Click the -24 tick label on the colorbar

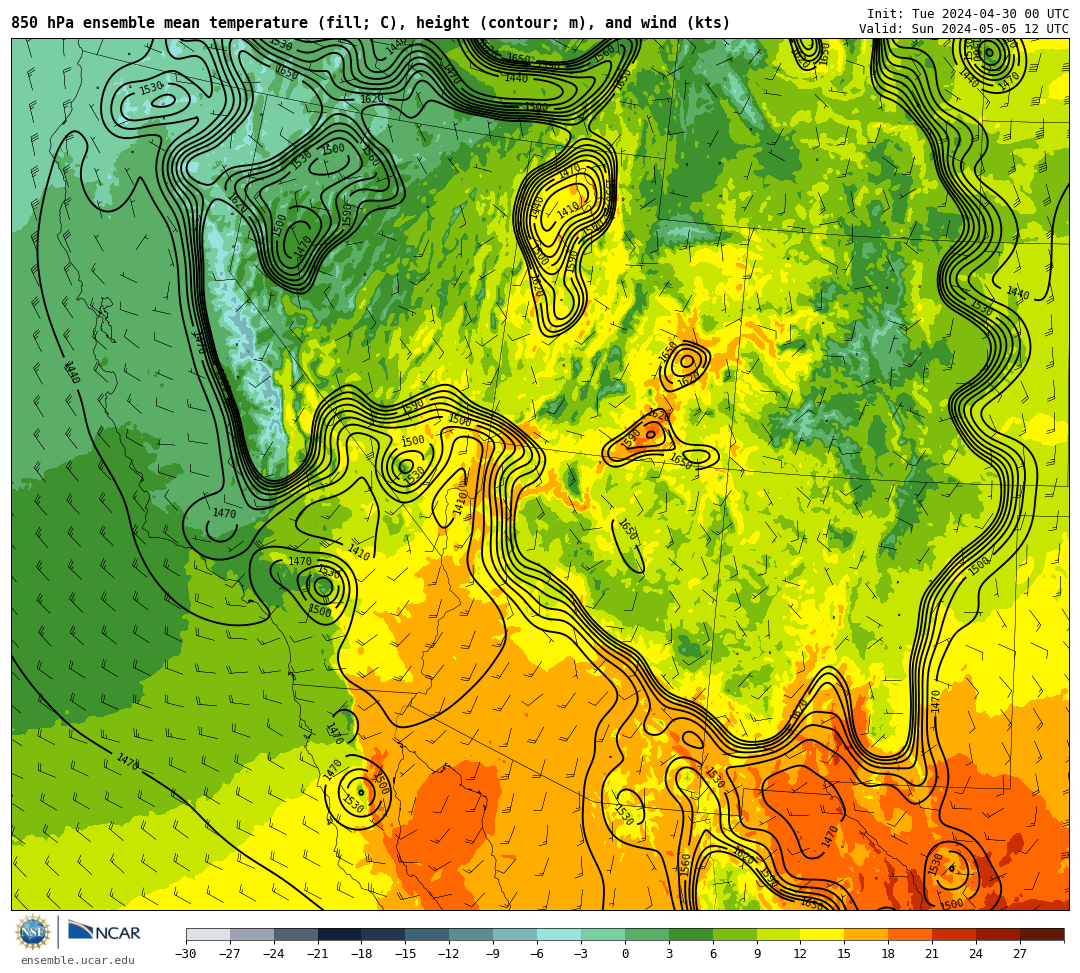273,954
